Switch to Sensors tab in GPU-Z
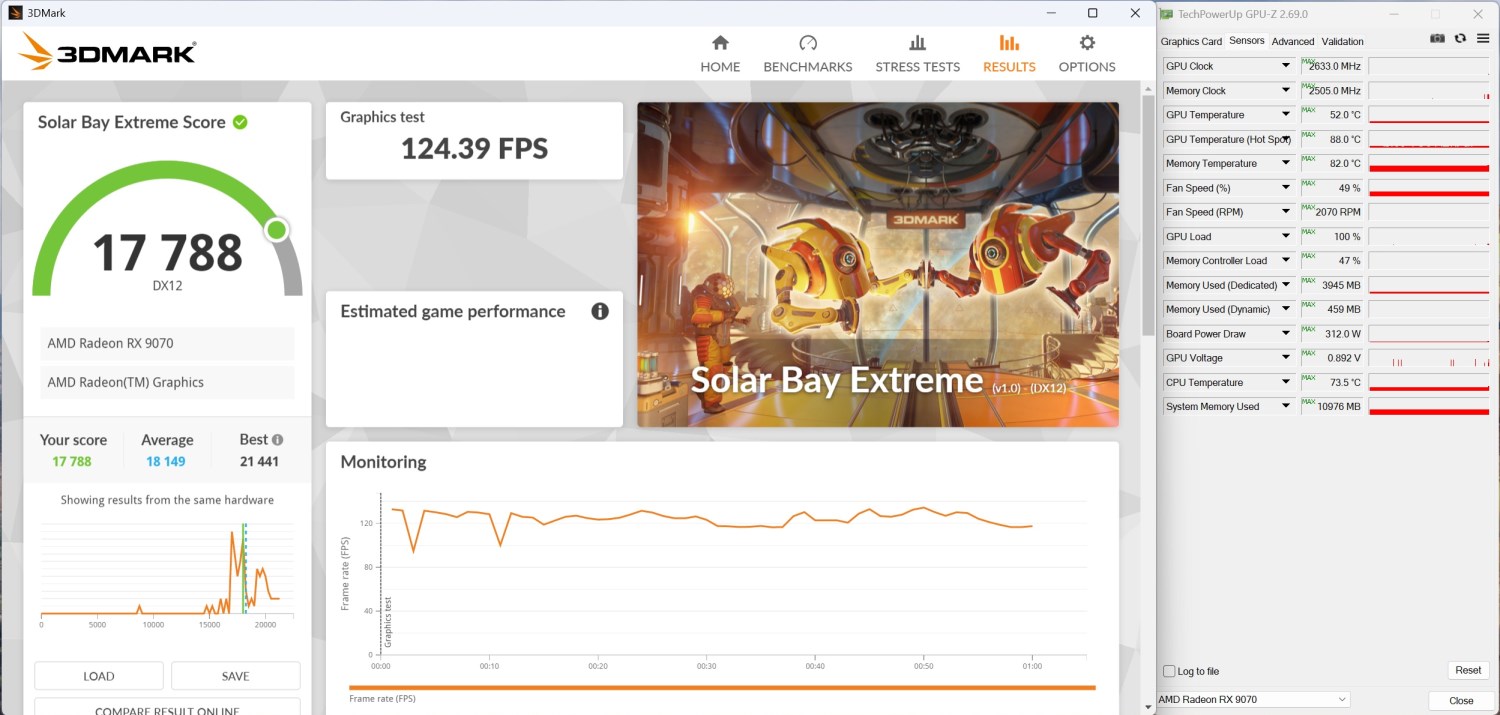The image size is (1500, 715). pyautogui.click(x=1247, y=41)
